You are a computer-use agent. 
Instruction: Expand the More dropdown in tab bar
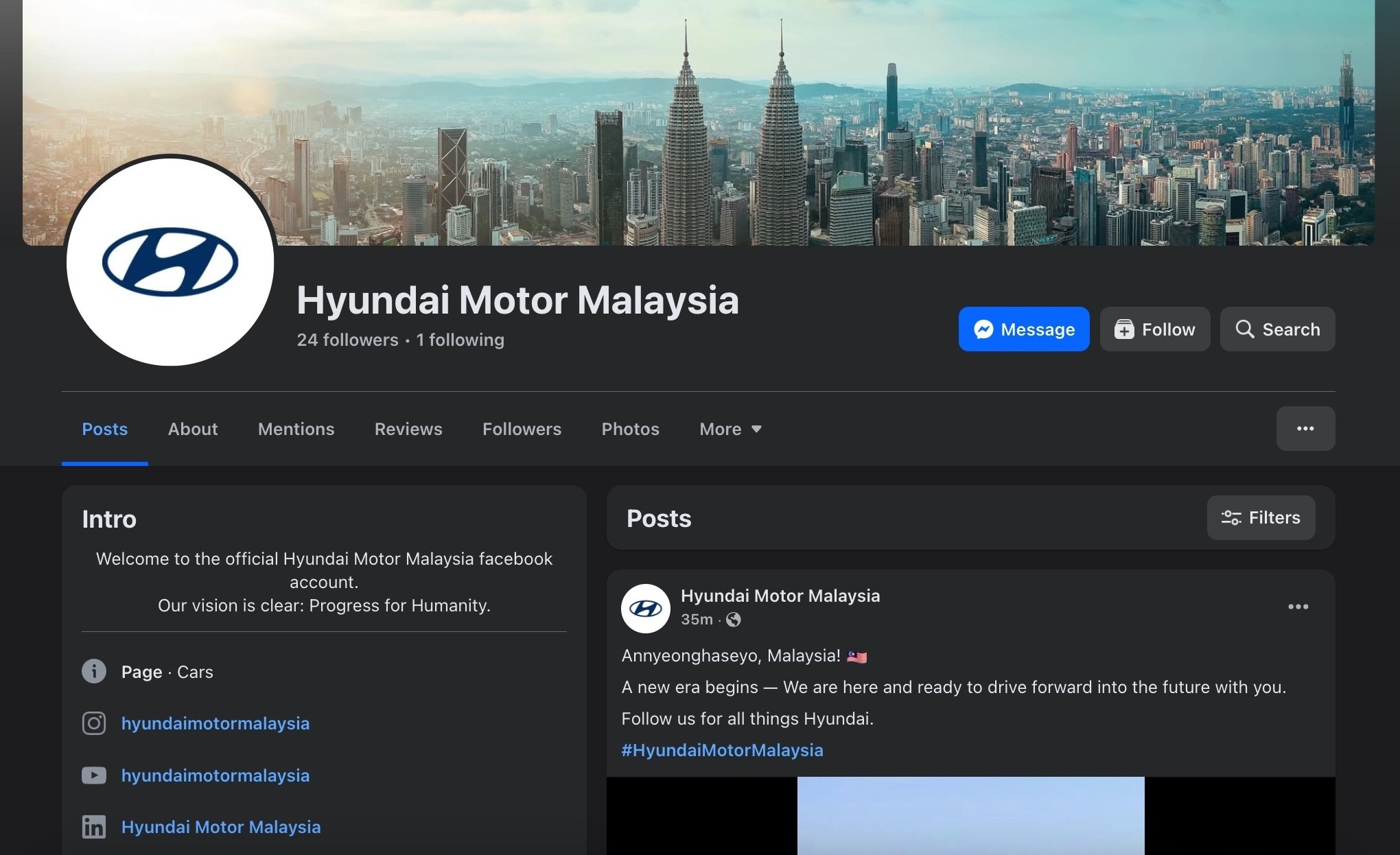pyautogui.click(x=730, y=429)
